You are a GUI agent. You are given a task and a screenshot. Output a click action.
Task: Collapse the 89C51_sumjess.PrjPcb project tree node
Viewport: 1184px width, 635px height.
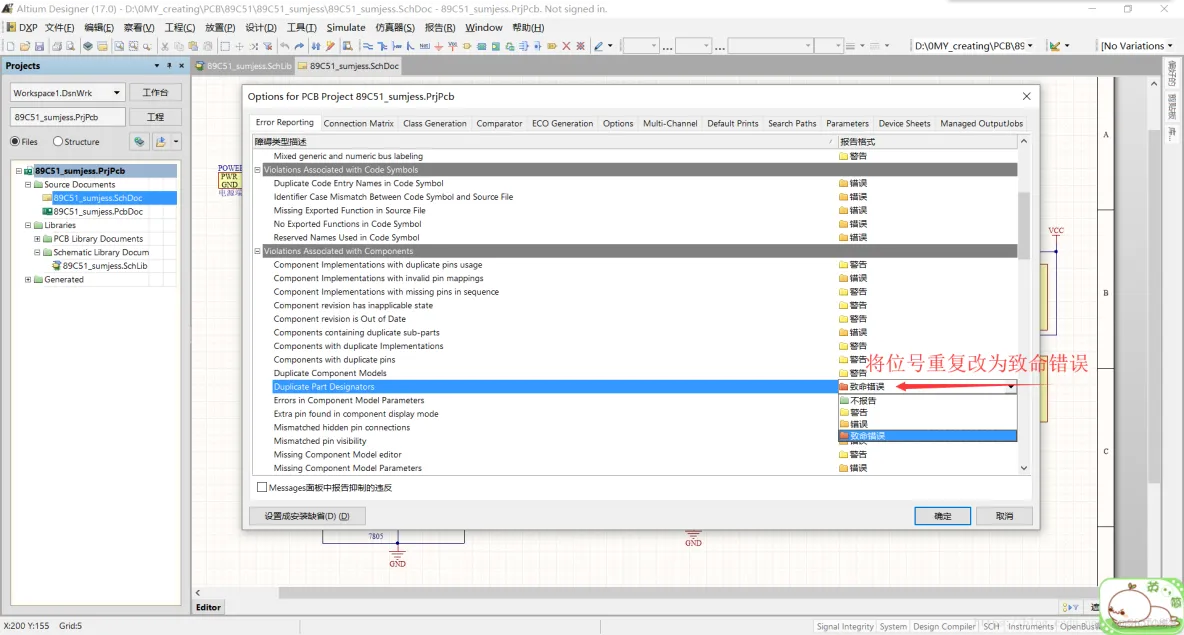point(19,171)
